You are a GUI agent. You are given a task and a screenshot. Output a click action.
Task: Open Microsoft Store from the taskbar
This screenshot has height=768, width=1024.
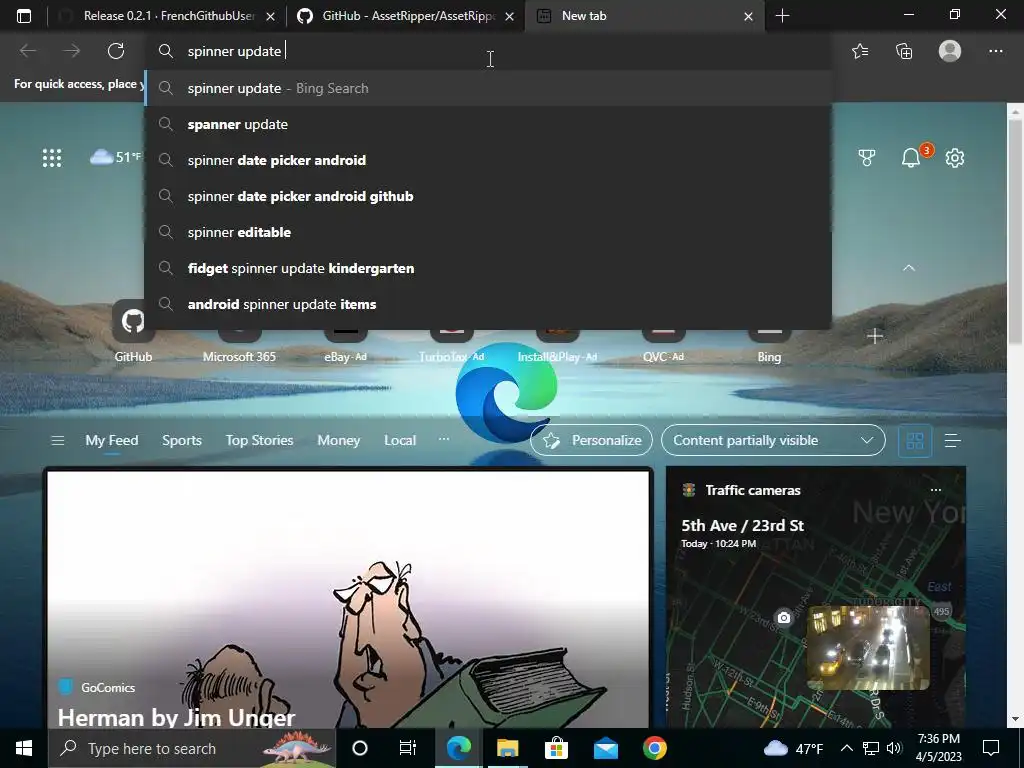(x=556, y=748)
